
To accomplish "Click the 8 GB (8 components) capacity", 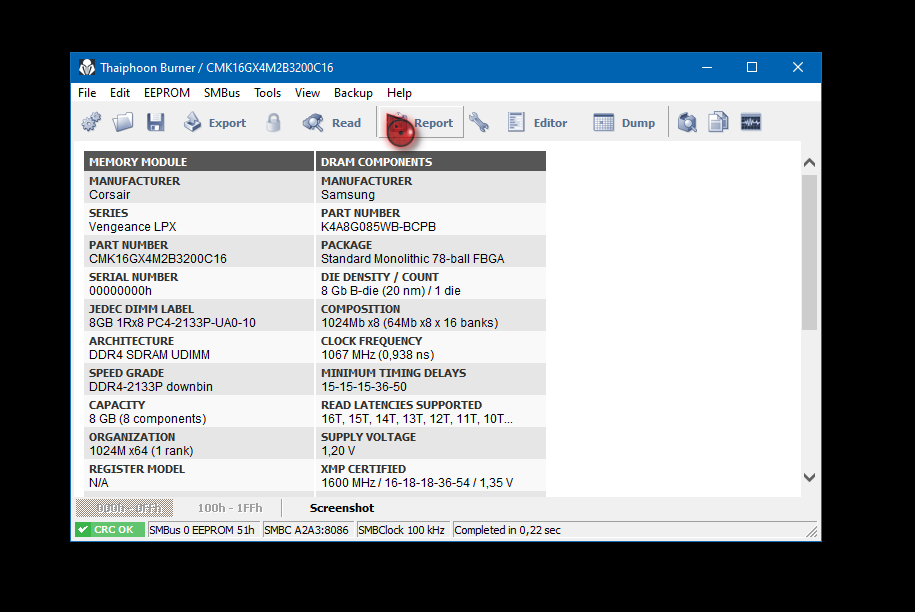I will [148, 419].
